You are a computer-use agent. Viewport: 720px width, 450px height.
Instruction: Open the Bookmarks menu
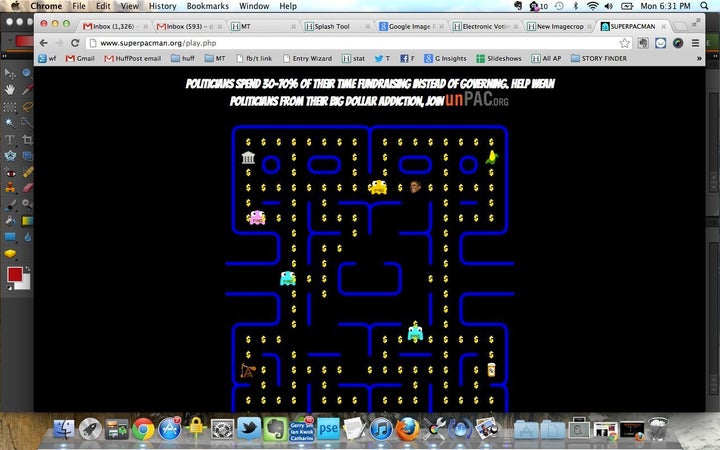tap(208, 6)
